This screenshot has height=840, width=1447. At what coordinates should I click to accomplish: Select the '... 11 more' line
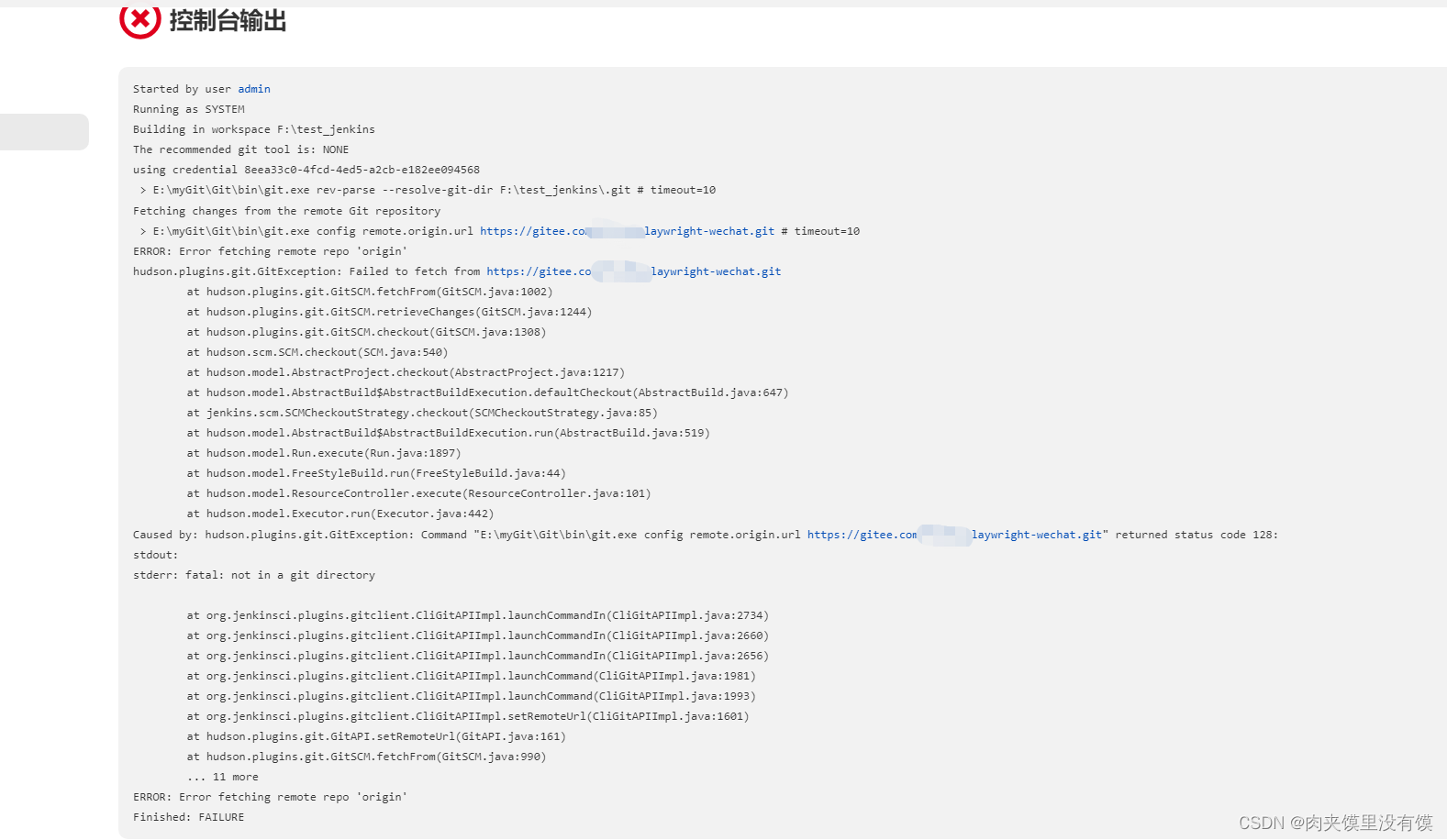223,777
